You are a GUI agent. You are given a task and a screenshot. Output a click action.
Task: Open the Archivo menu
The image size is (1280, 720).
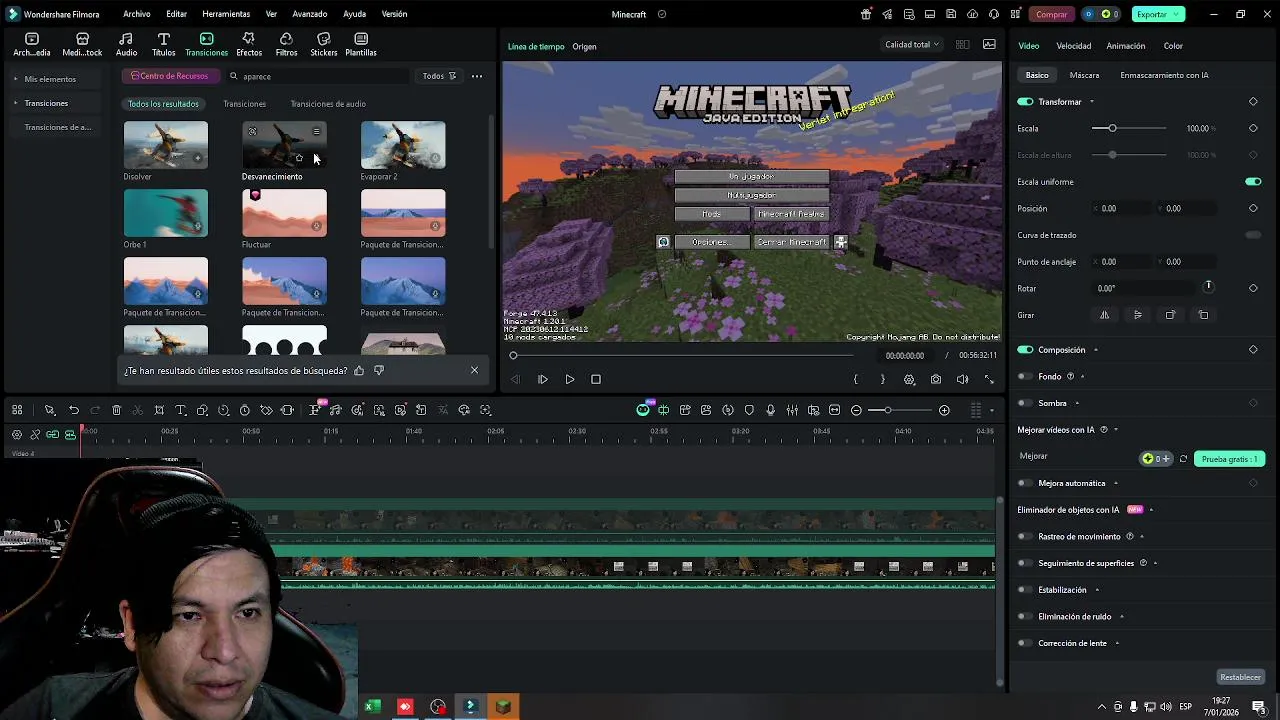(x=137, y=14)
